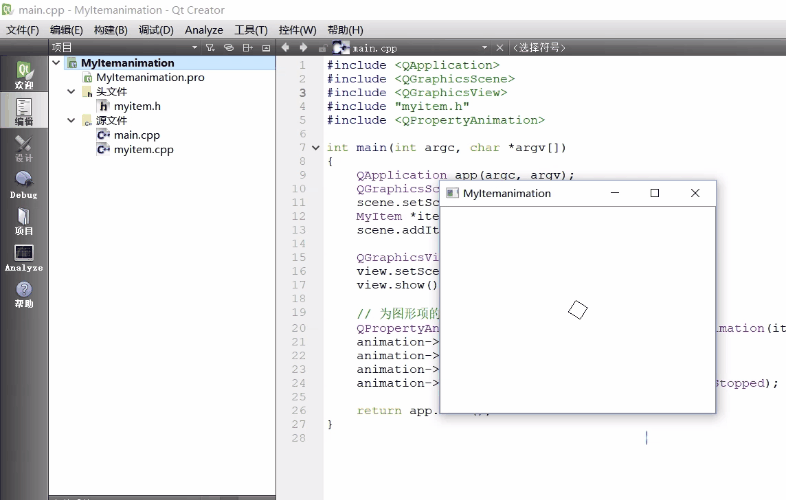Open the 项目 view dropdown

pyautogui.click(x=194, y=48)
